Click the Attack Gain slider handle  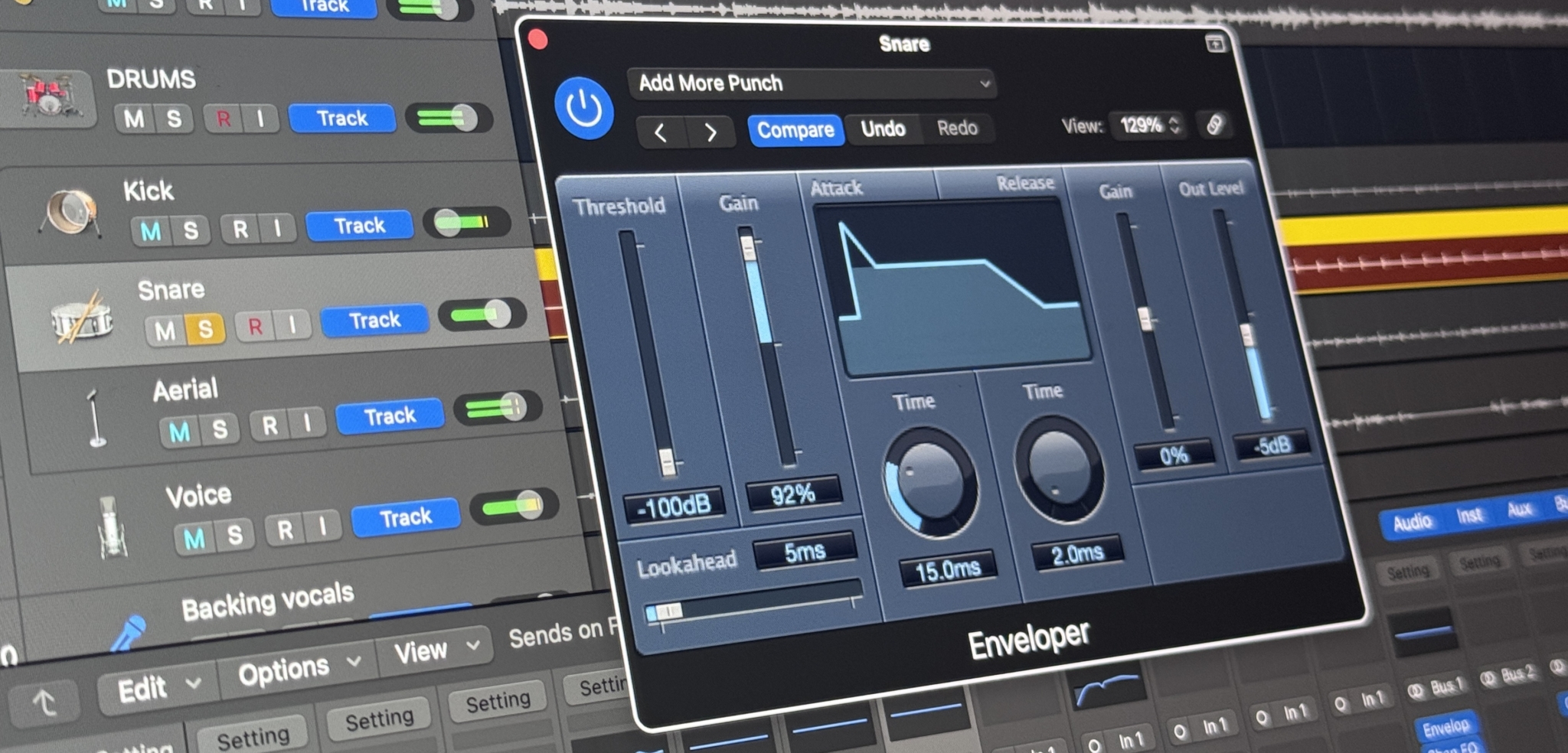point(748,248)
